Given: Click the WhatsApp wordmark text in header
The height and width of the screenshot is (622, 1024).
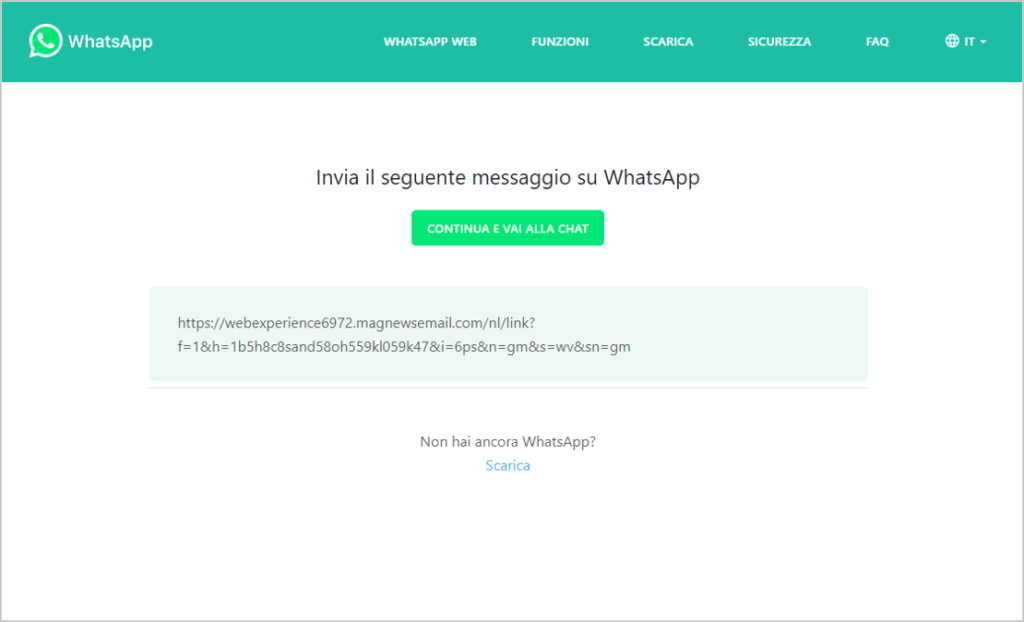Looking at the screenshot, I should coord(110,41).
